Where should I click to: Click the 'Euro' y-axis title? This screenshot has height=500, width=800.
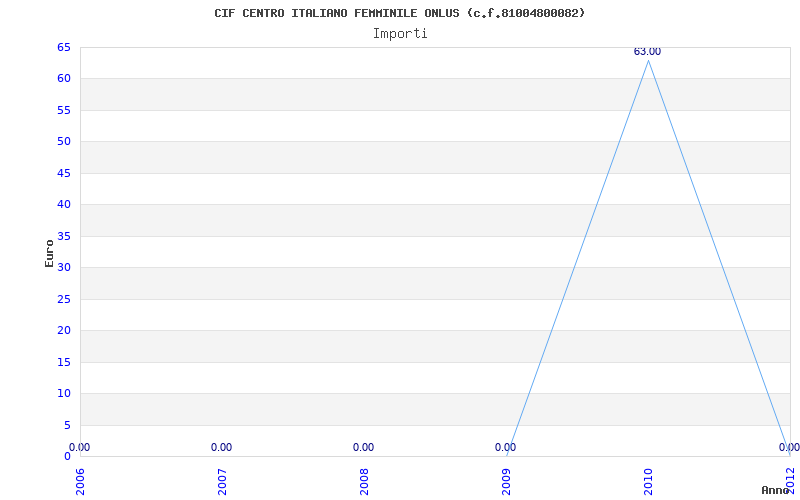pyautogui.click(x=49, y=253)
